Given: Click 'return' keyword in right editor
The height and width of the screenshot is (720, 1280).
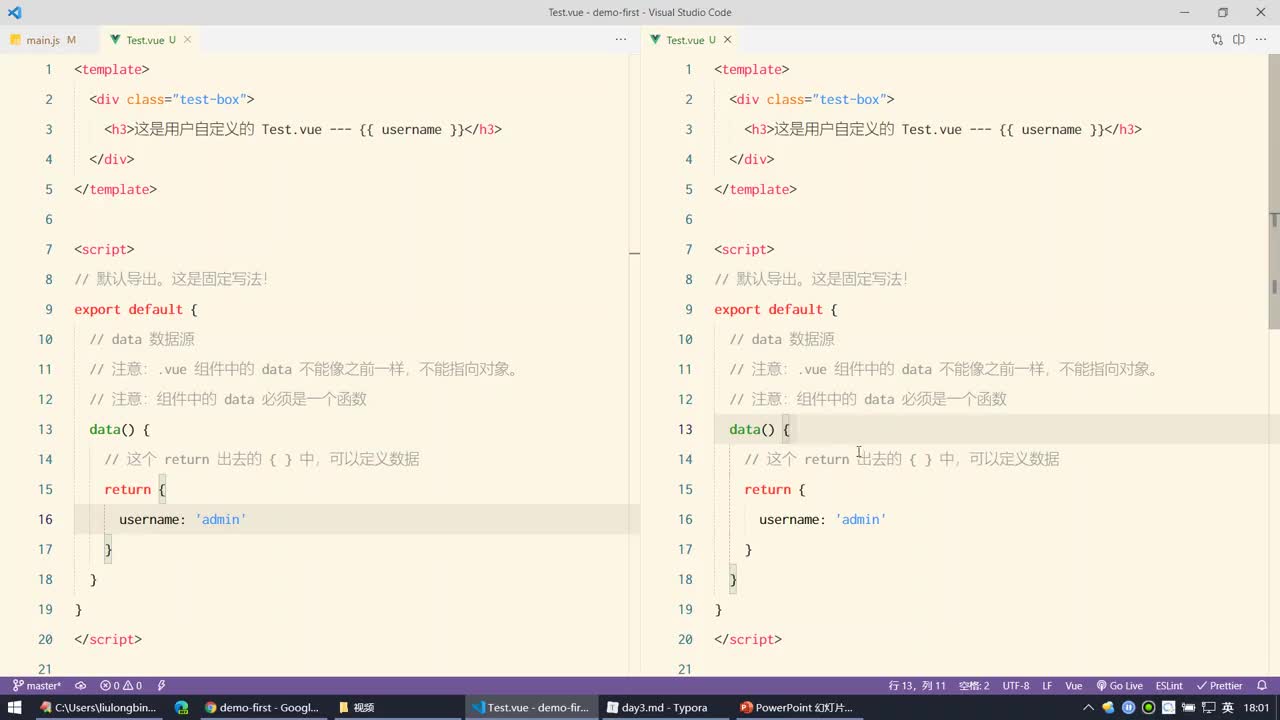Looking at the screenshot, I should 767,489.
